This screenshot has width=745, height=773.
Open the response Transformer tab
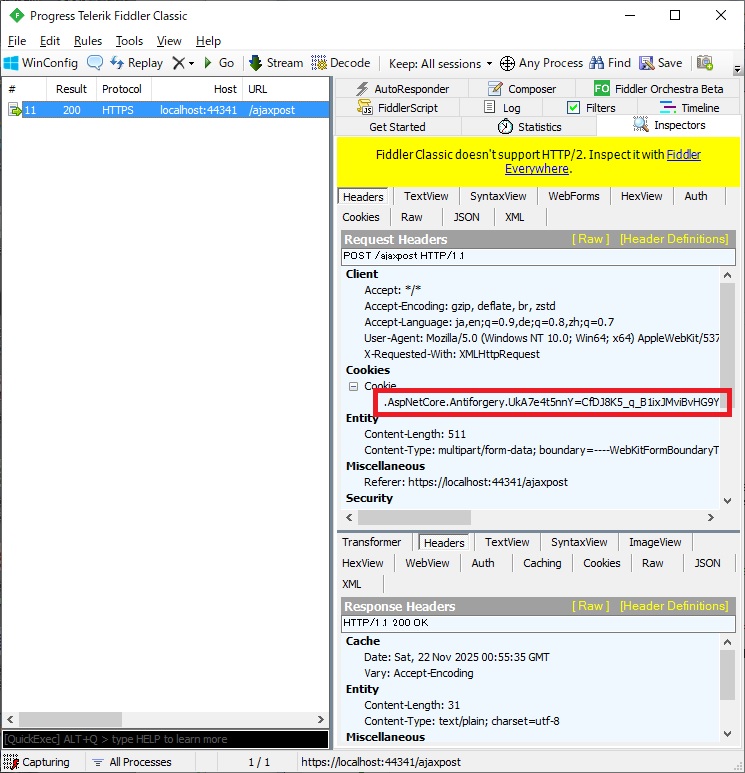[x=371, y=542]
